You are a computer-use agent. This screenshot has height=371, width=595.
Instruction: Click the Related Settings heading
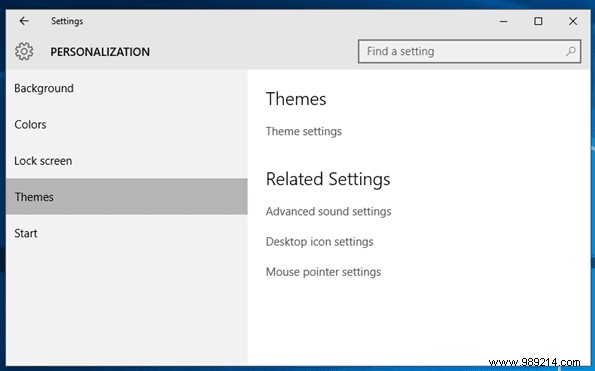pos(328,179)
